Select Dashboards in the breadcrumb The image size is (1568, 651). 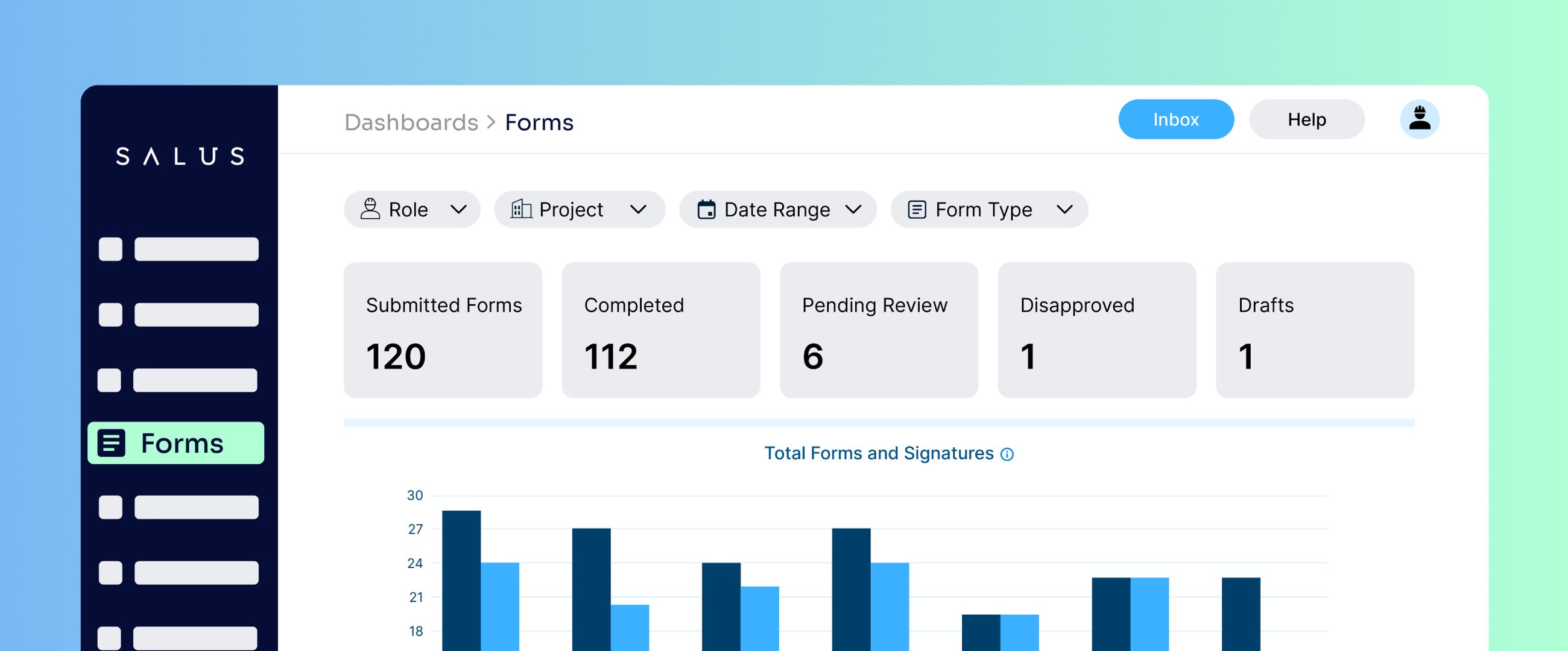coord(411,122)
